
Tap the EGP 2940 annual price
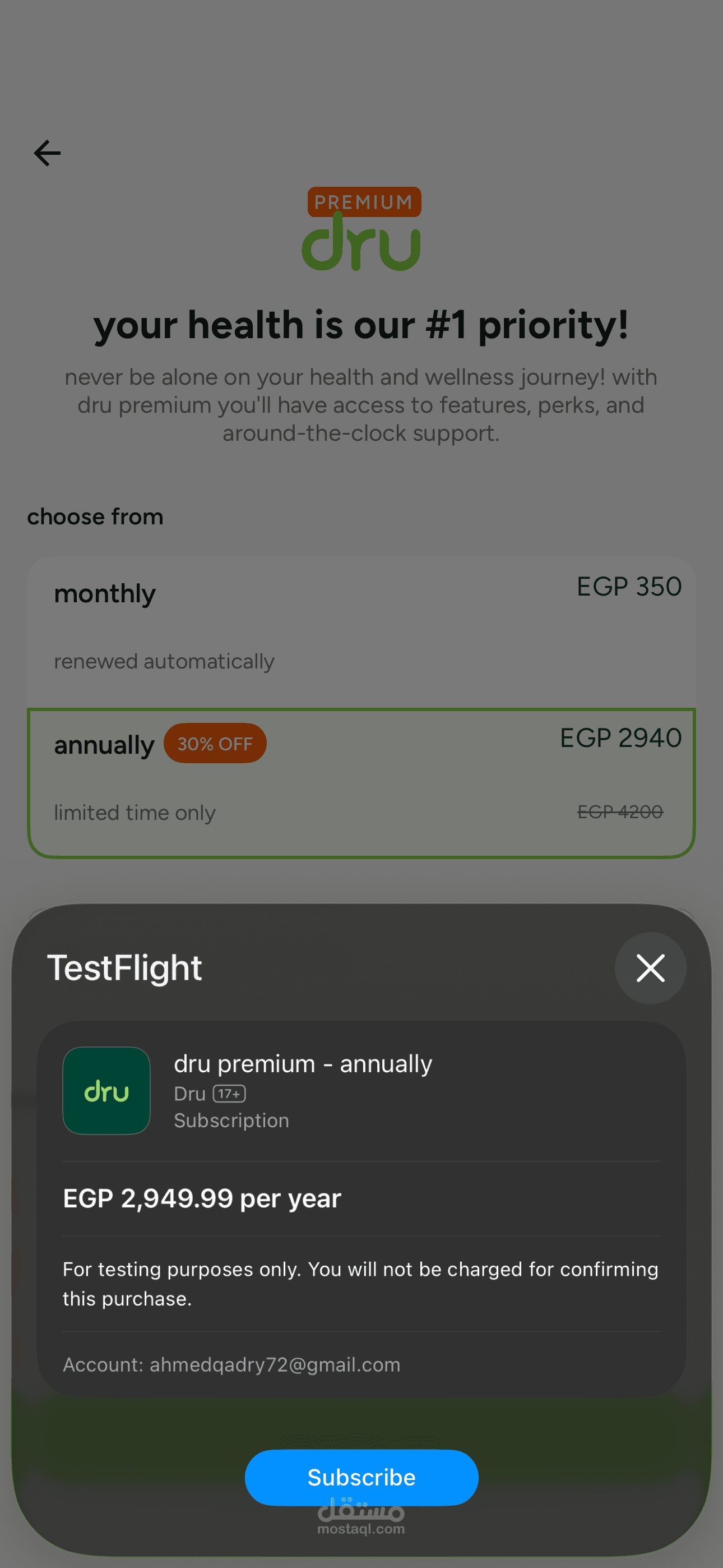pyautogui.click(x=620, y=738)
